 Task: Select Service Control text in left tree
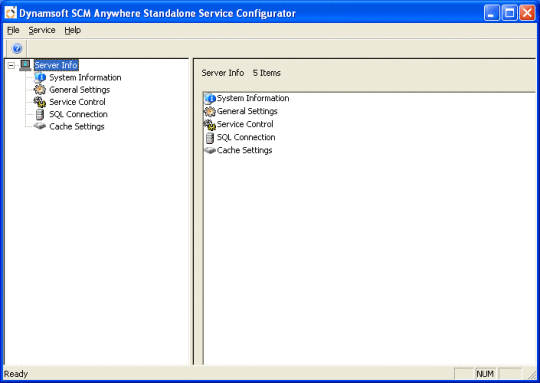click(x=77, y=102)
